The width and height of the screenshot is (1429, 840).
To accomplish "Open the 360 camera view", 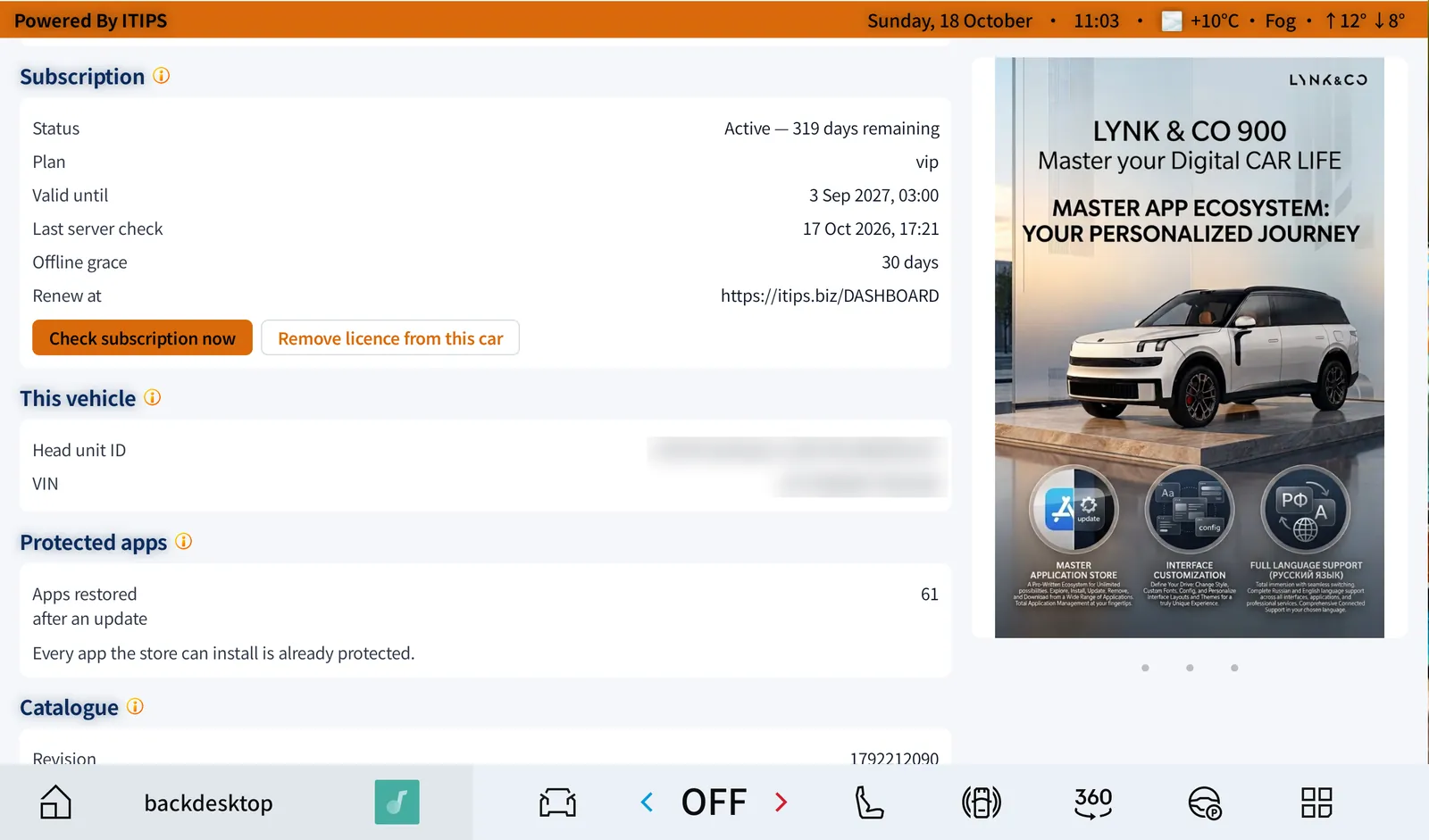I will [x=1093, y=802].
